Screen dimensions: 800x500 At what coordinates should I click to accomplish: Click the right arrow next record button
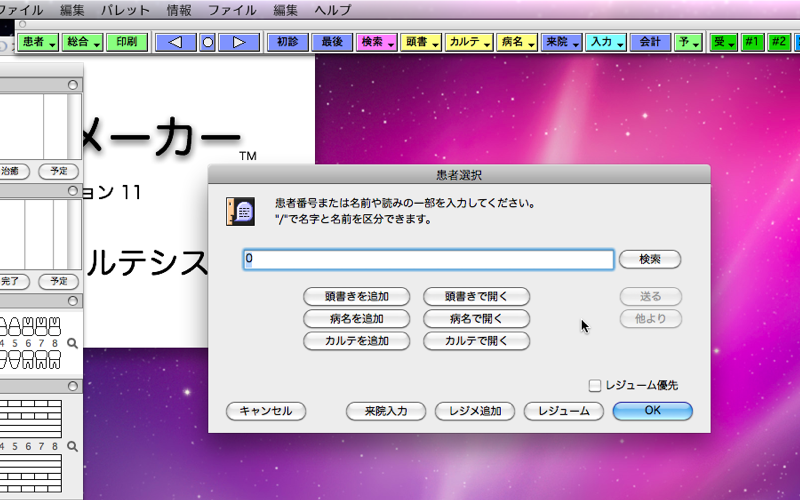(x=238, y=42)
